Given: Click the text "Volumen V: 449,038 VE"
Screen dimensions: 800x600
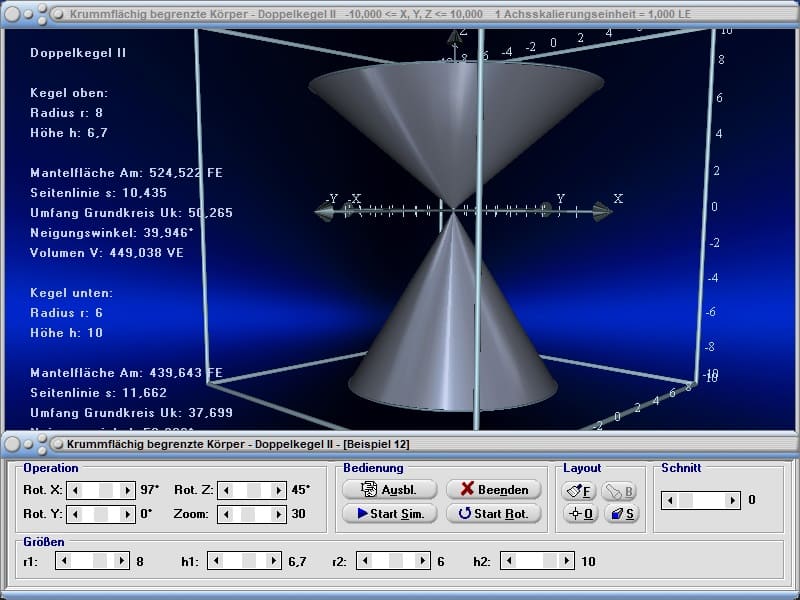Looking at the screenshot, I should pos(107,253).
